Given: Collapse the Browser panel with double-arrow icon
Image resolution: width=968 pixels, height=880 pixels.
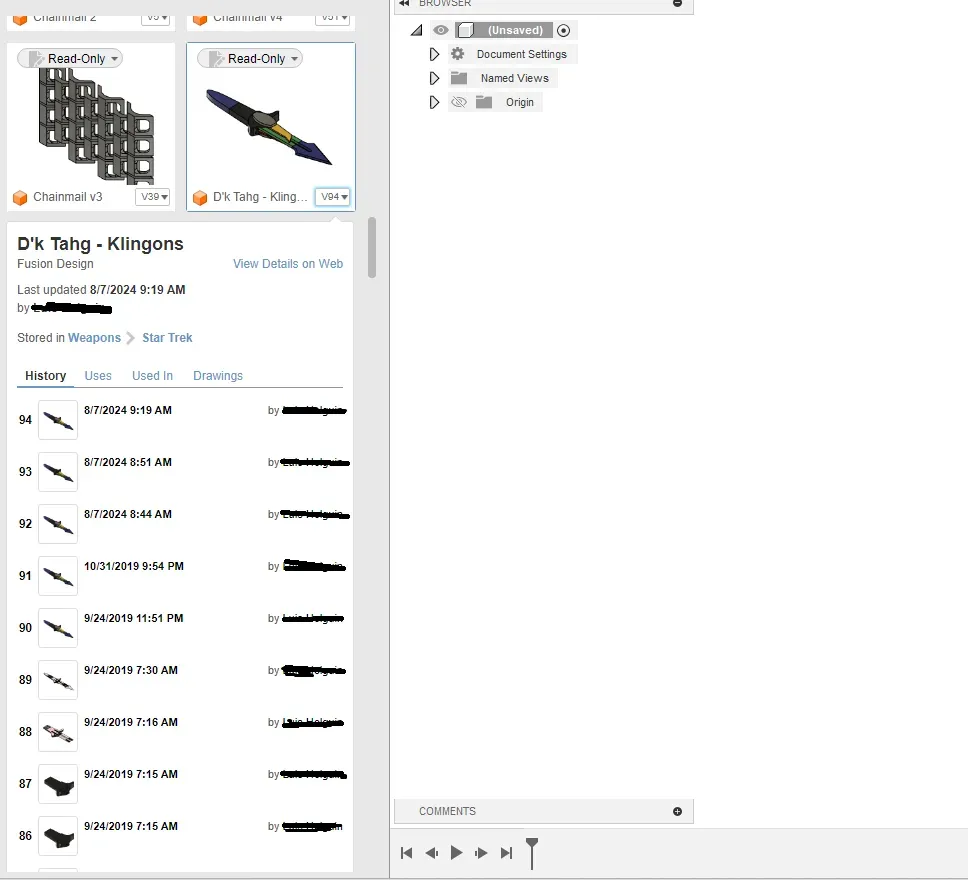Looking at the screenshot, I should pos(404,4).
